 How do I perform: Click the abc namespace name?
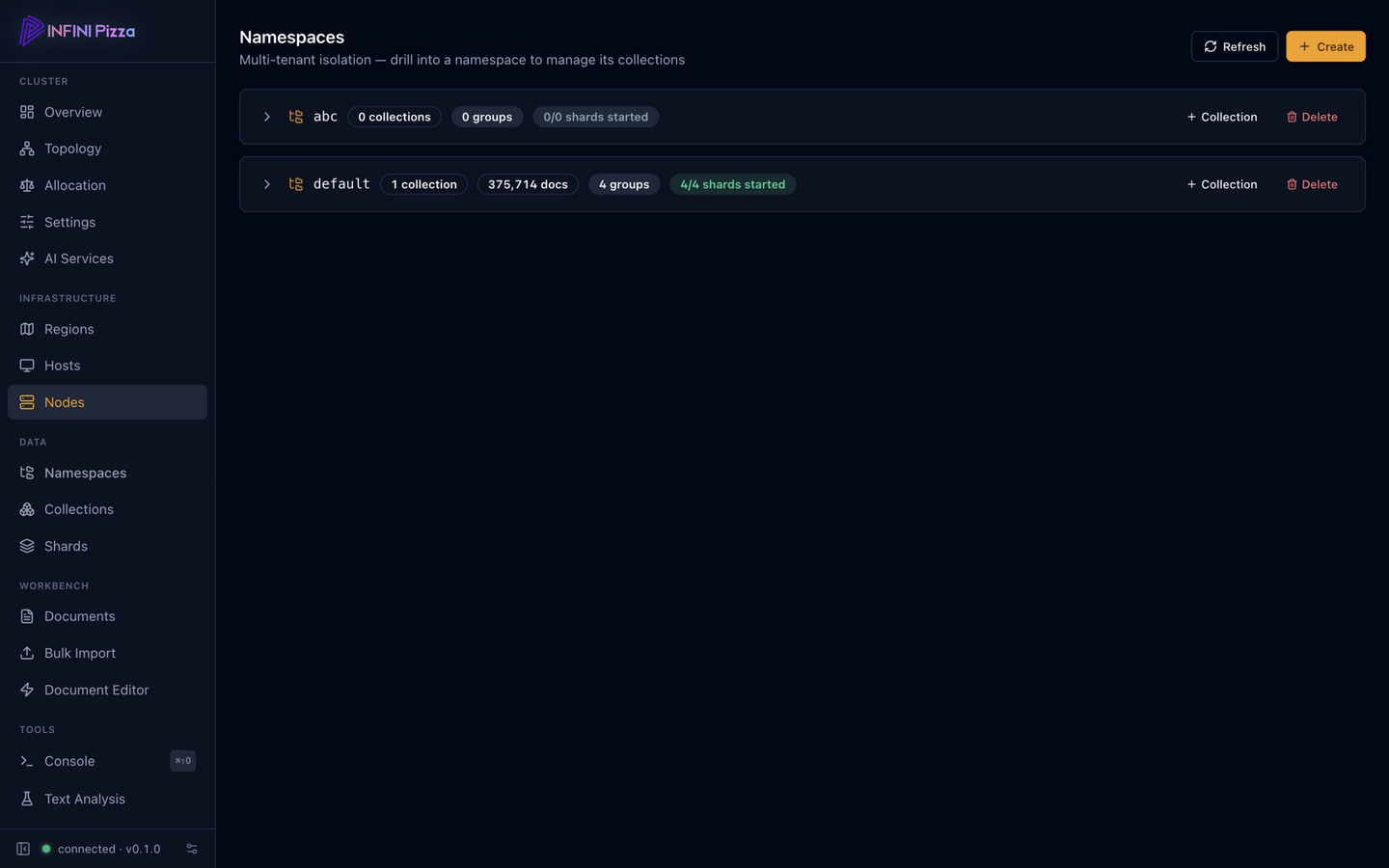(325, 117)
